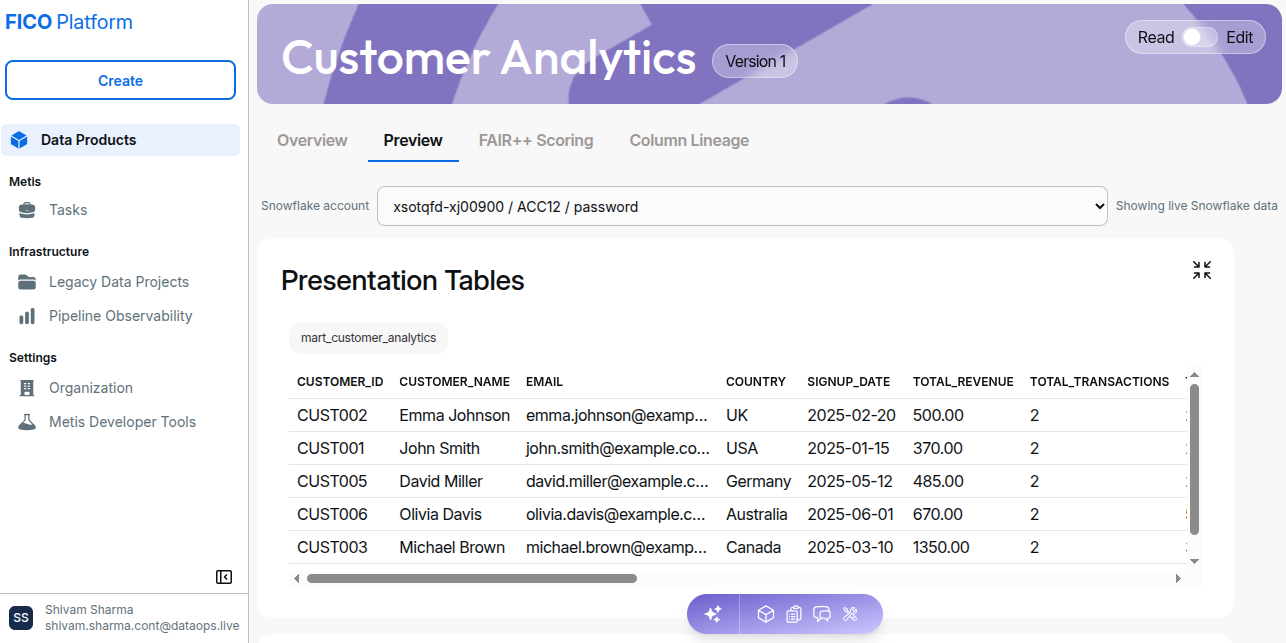Viewport: 1286px width, 643px height.
Task: Click the 2025-06-01 signup date cell
Action: 851,514
